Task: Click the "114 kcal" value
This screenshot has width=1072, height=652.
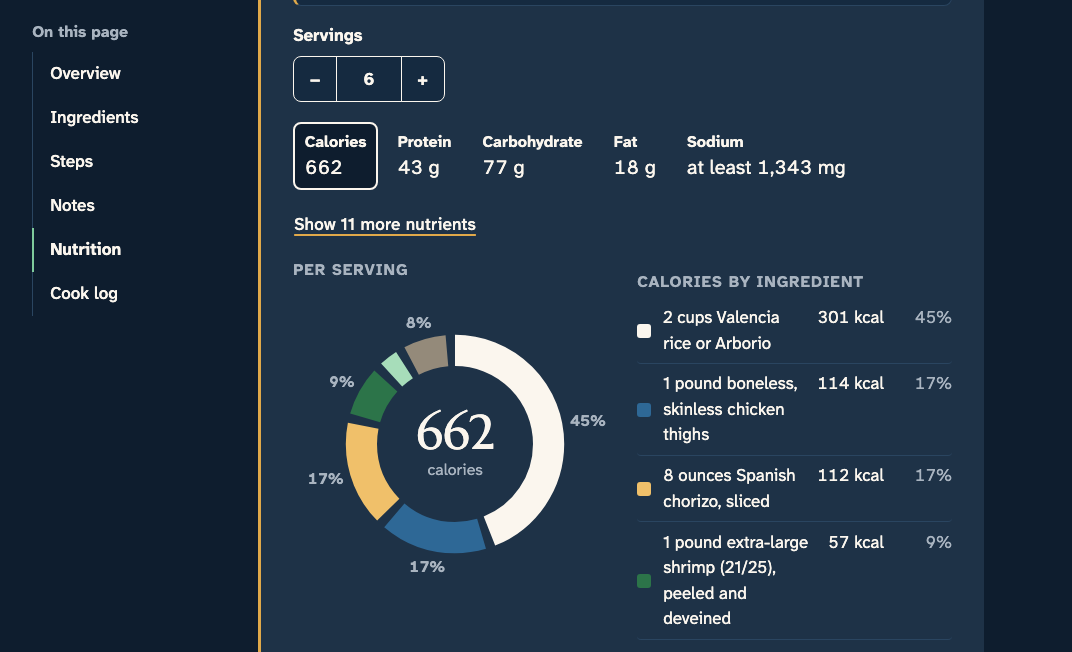Action: 850,383
